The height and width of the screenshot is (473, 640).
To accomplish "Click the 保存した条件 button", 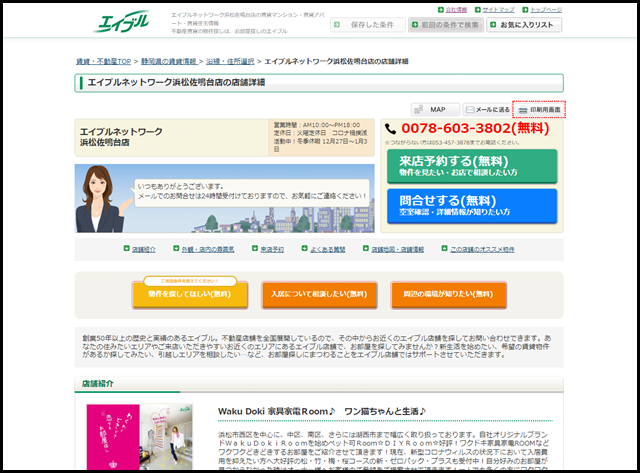I will click(368, 25).
